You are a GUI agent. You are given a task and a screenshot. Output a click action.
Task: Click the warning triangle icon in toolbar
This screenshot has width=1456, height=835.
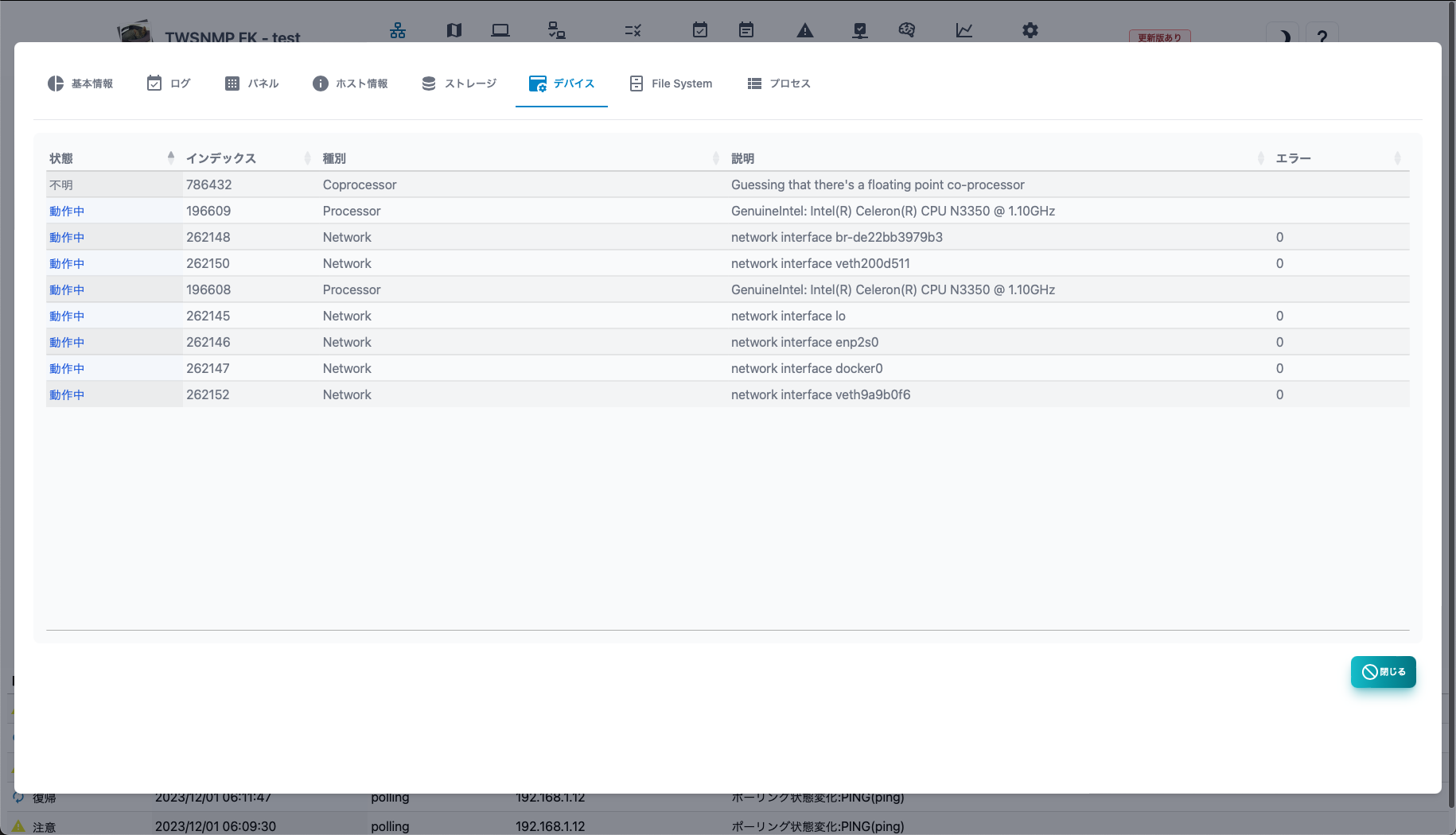tap(805, 30)
